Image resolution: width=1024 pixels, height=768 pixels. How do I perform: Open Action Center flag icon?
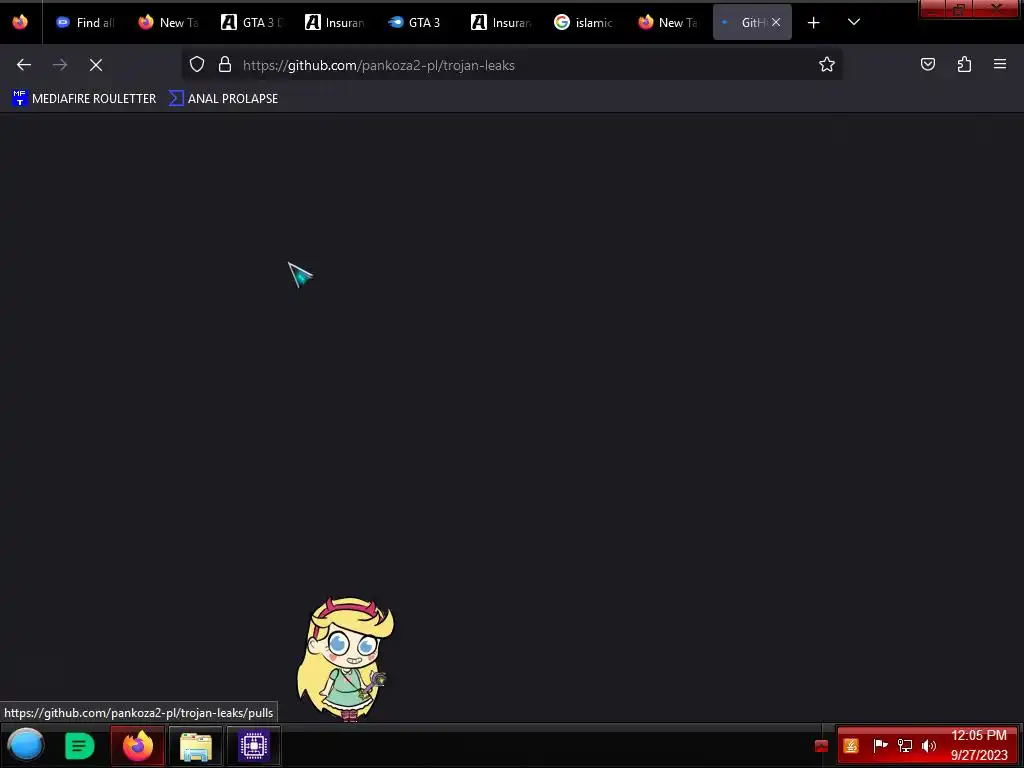[880, 745]
